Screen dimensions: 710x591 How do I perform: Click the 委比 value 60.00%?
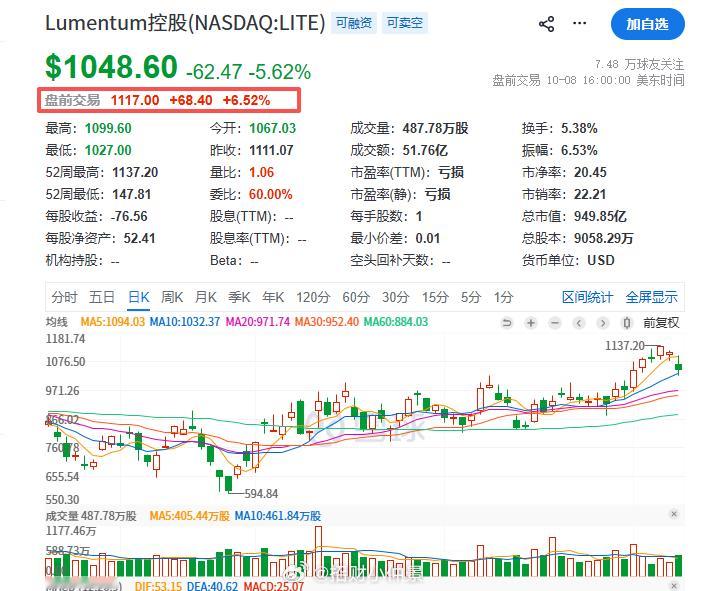pyautogui.click(x=270, y=194)
